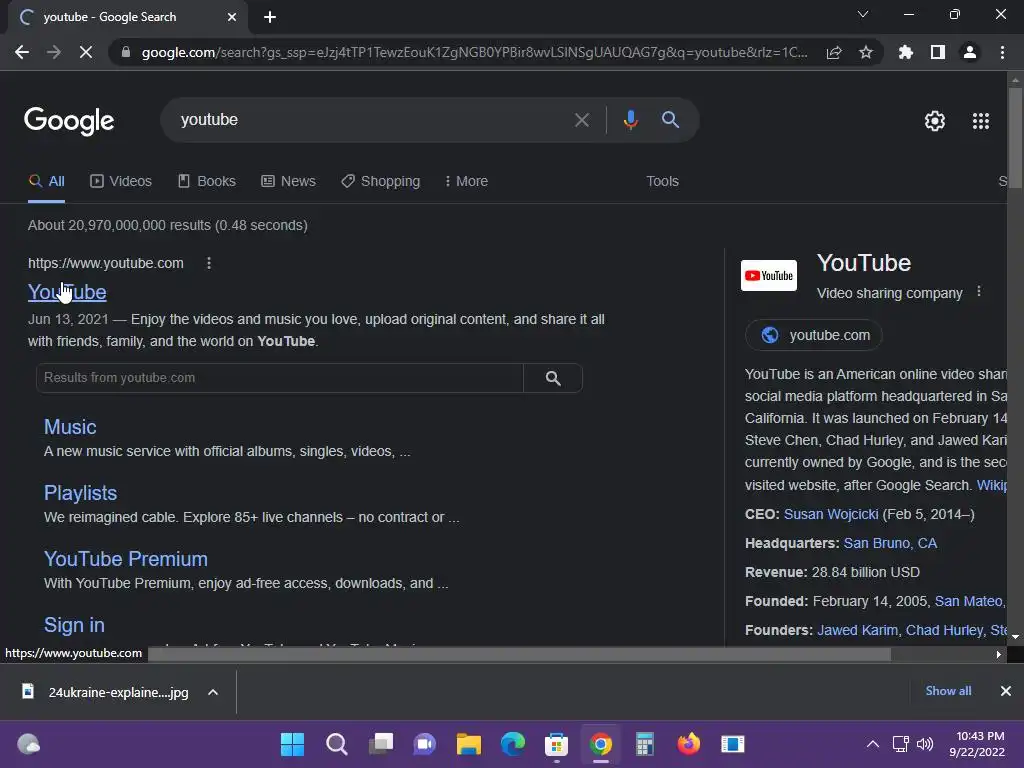Toggle the browser side panel icon

tap(938, 52)
